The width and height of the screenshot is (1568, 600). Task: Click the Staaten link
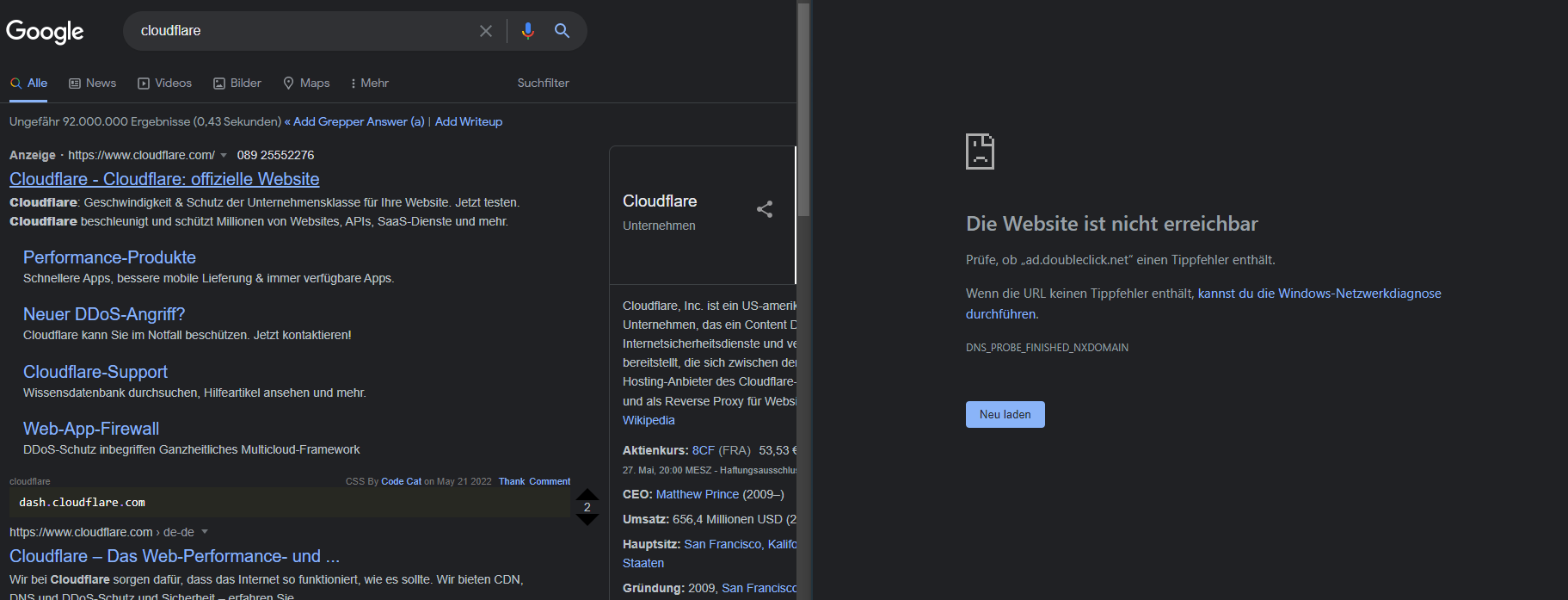pos(643,563)
